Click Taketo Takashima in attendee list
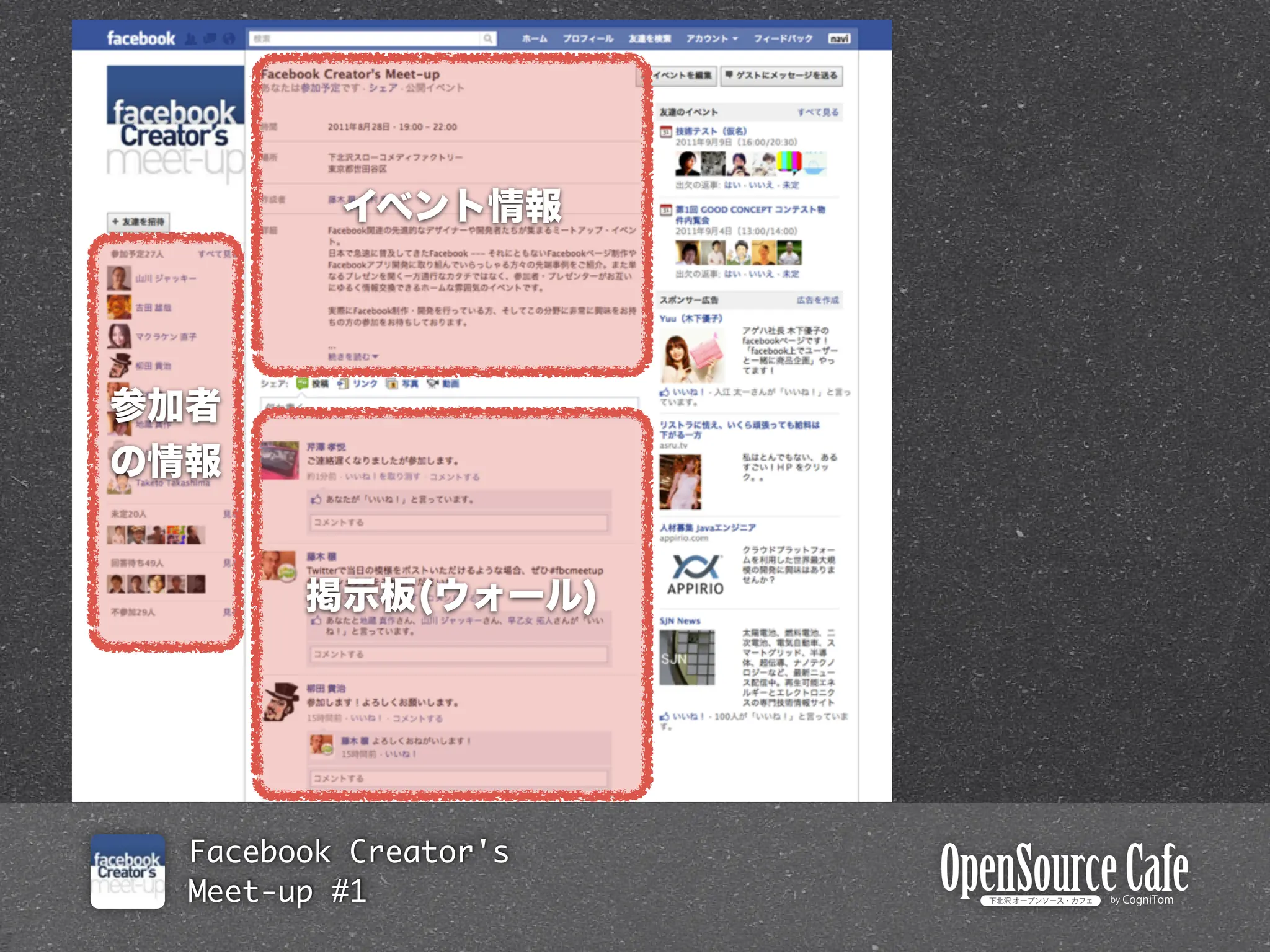The height and width of the screenshot is (952, 1270). pos(172,483)
